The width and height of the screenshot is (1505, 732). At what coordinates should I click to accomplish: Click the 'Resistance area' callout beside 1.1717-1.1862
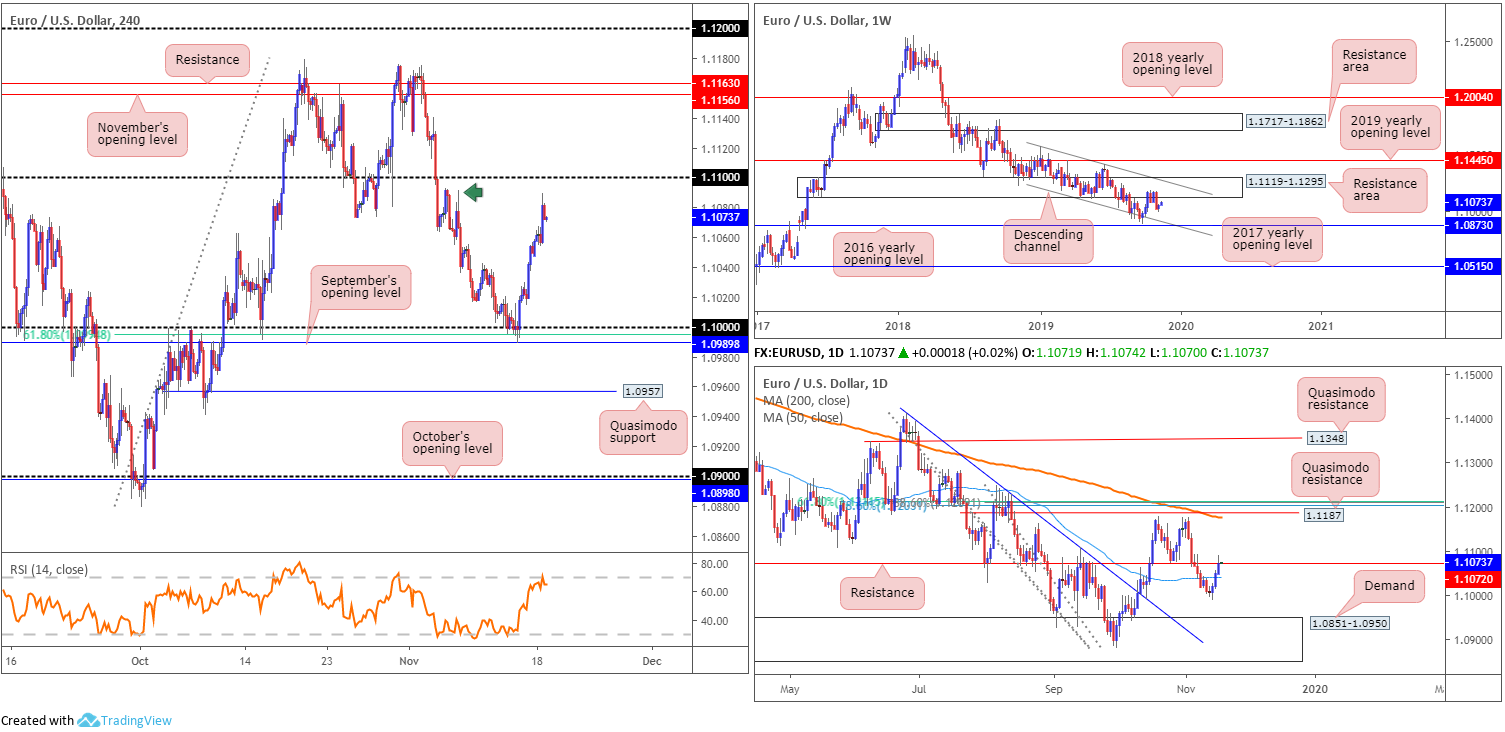point(1374,62)
